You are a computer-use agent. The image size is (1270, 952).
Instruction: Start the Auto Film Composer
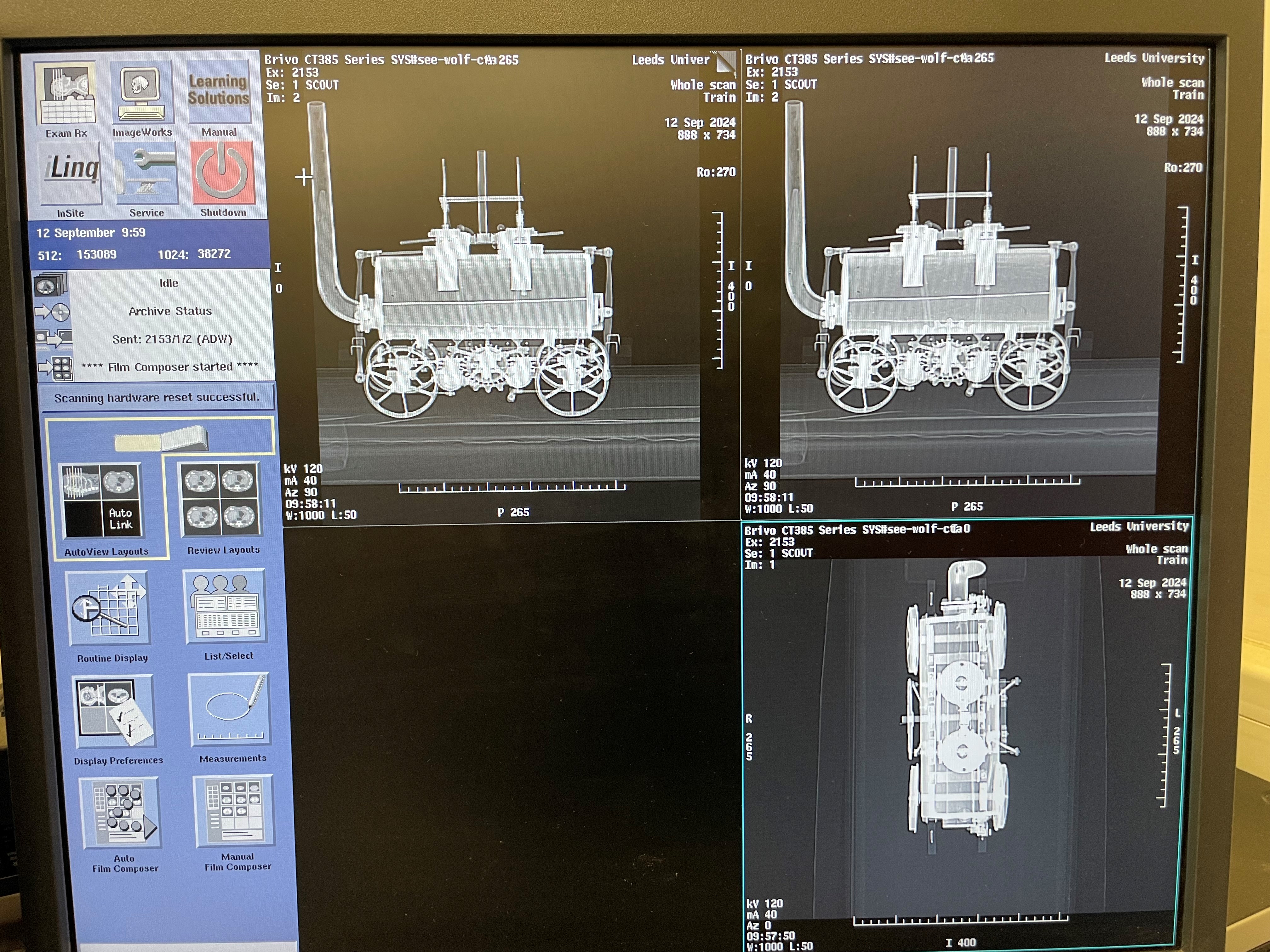point(122,813)
